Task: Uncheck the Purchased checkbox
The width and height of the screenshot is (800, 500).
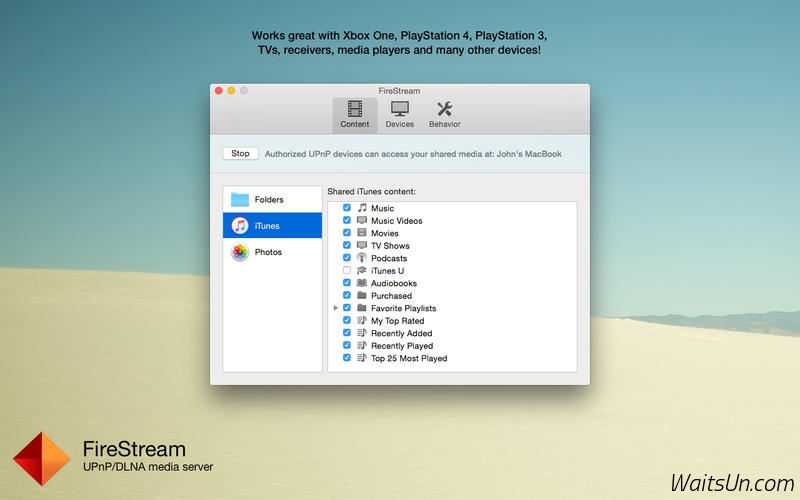Action: click(347, 295)
